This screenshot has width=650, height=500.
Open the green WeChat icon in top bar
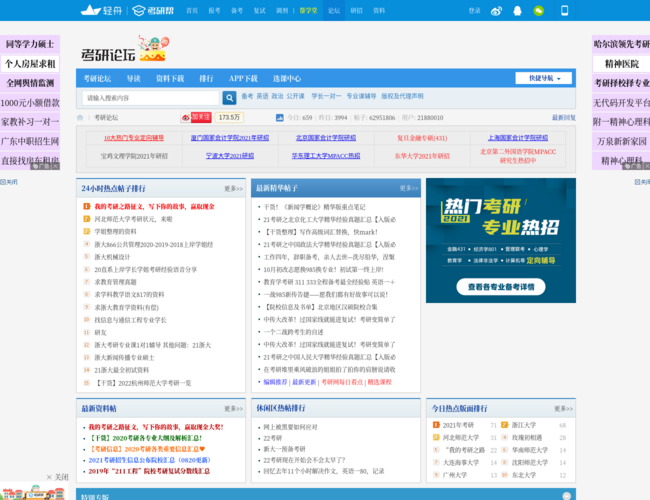coord(538,11)
